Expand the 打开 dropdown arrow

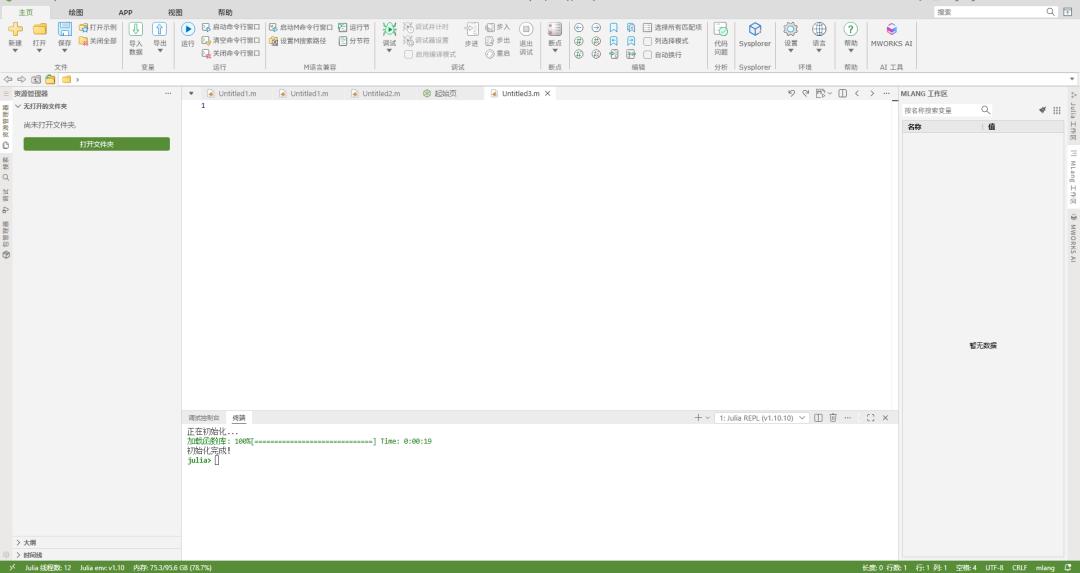39,51
